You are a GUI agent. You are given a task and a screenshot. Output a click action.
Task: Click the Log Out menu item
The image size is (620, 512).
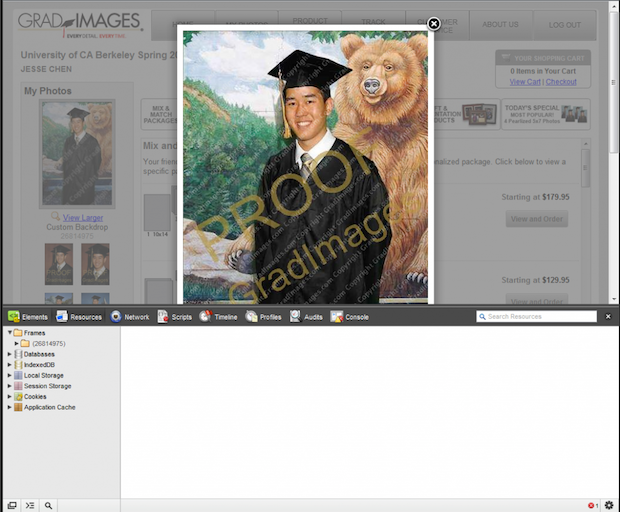point(565,25)
